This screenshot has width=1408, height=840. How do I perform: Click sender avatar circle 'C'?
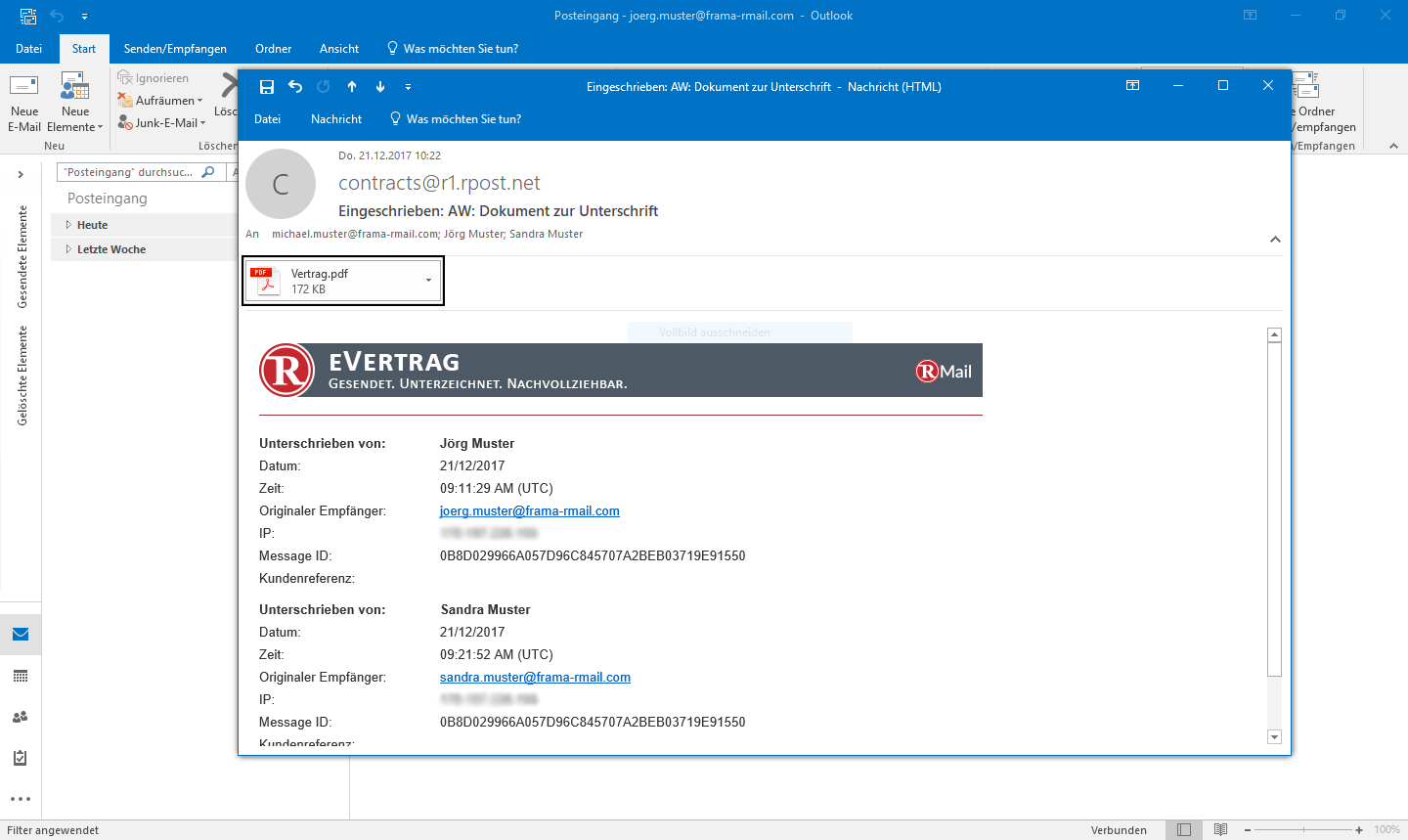click(x=281, y=184)
